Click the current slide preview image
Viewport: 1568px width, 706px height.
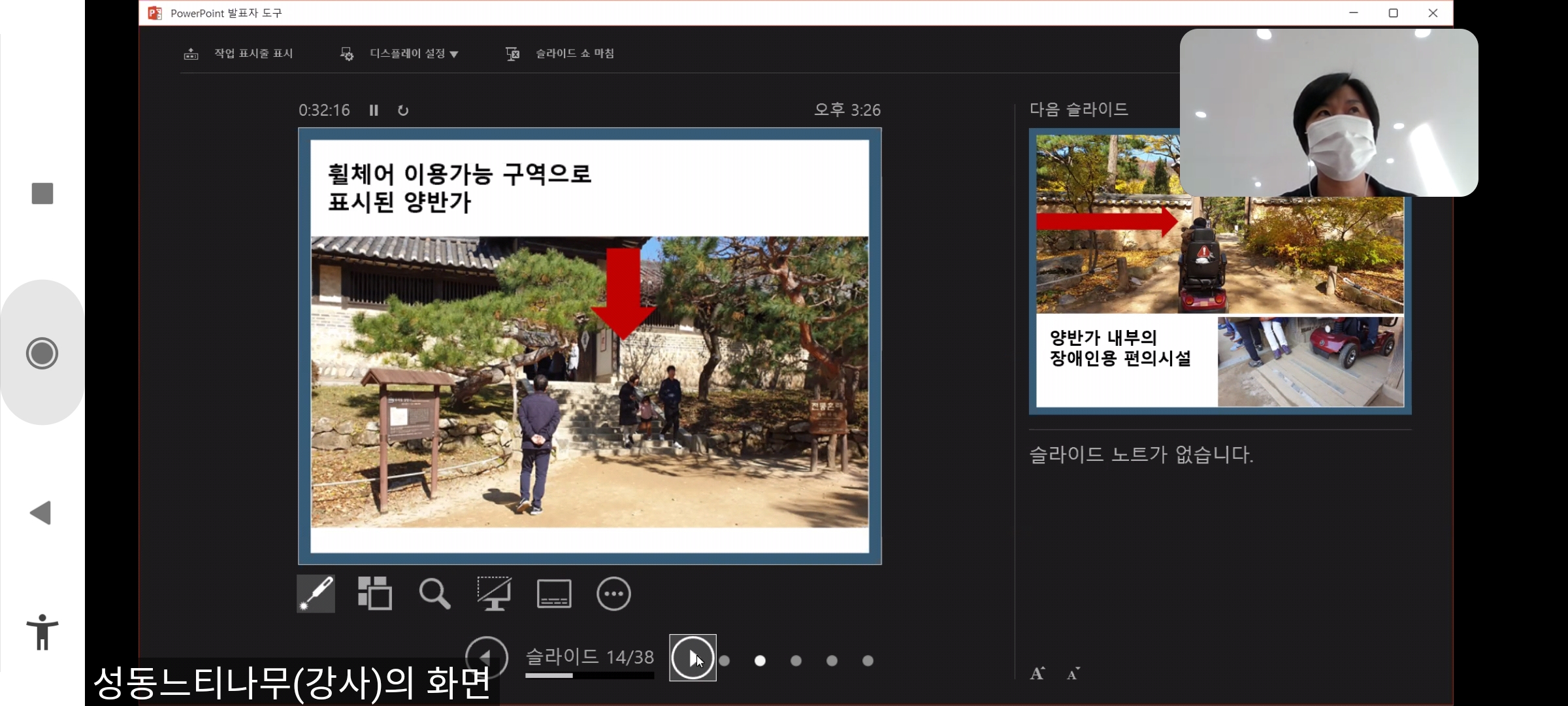[590, 346]
